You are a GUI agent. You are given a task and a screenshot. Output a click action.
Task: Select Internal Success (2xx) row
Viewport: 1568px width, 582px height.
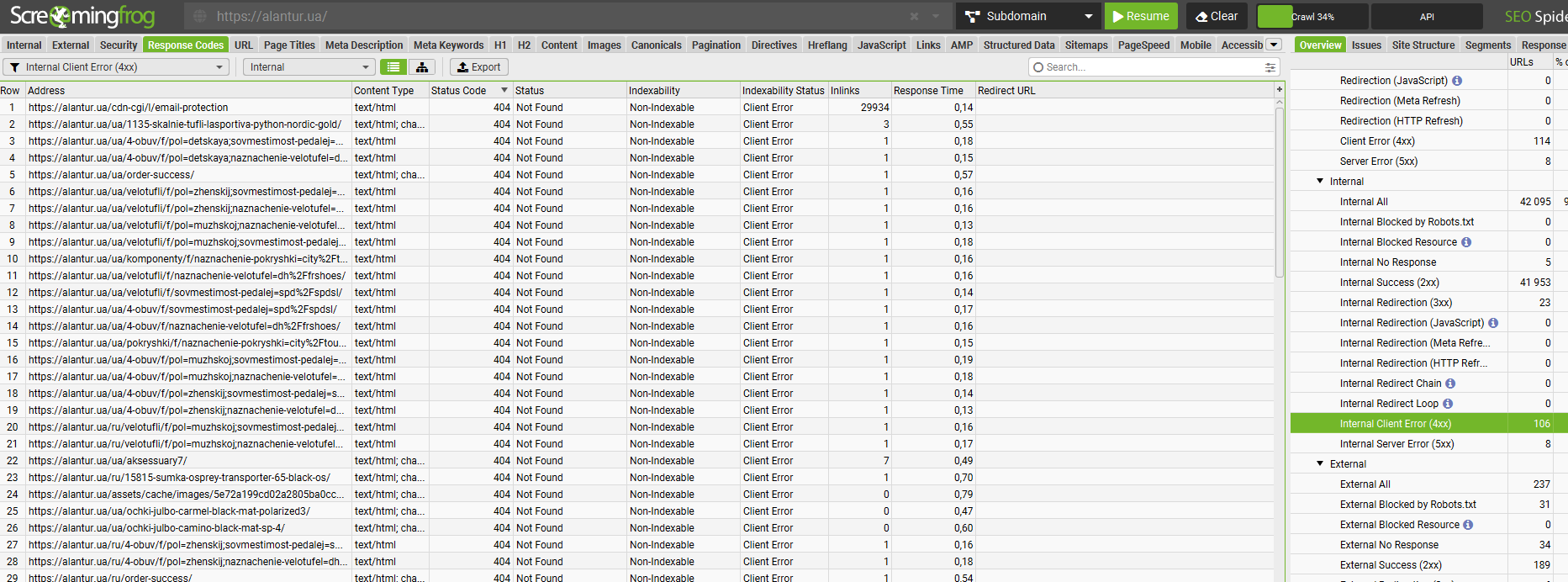pos(1428,283)
